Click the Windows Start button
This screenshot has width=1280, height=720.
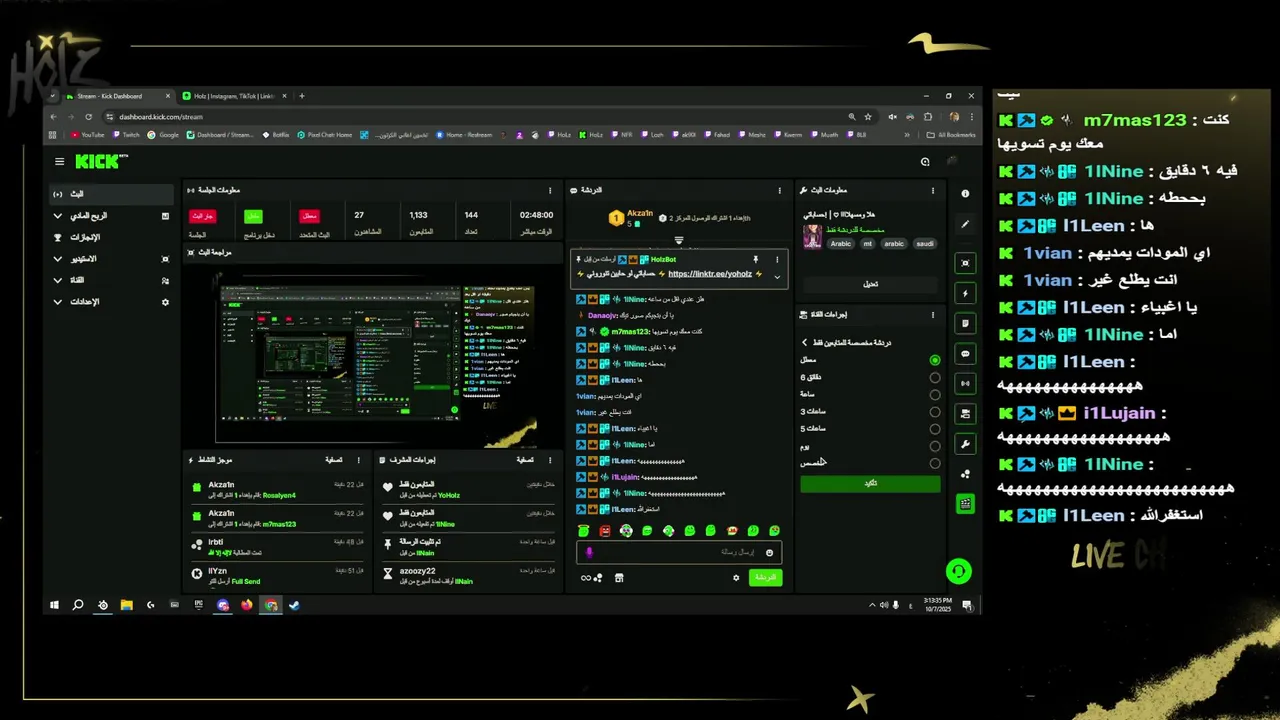click(x=54, y=605)
